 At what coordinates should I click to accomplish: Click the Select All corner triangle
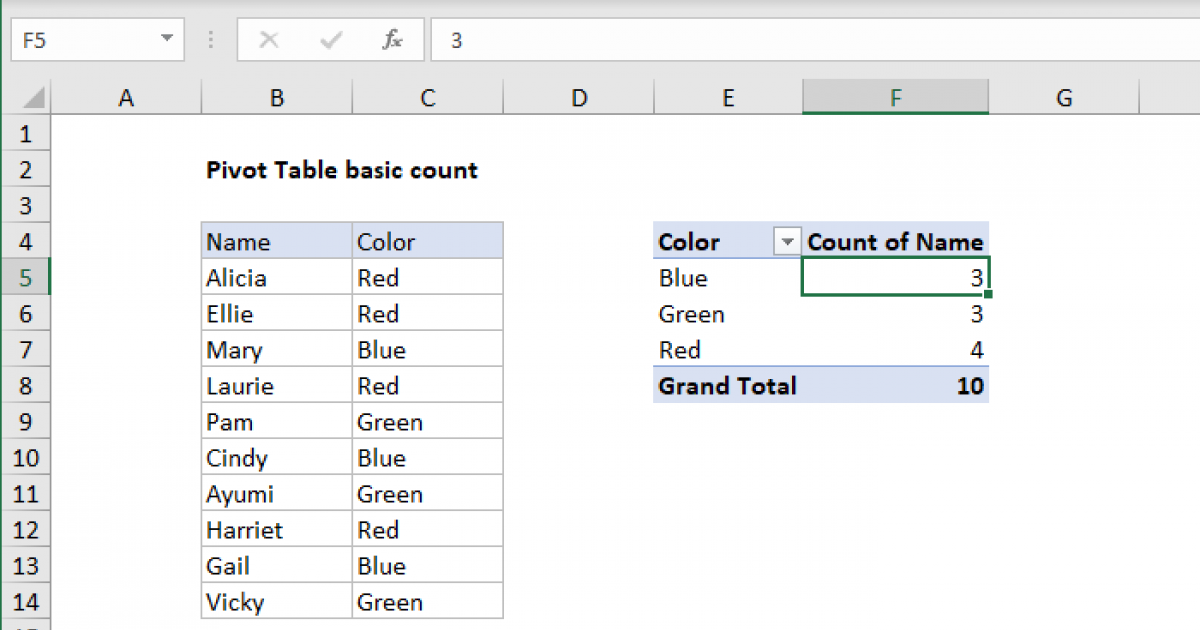click(x=33, y=98)
